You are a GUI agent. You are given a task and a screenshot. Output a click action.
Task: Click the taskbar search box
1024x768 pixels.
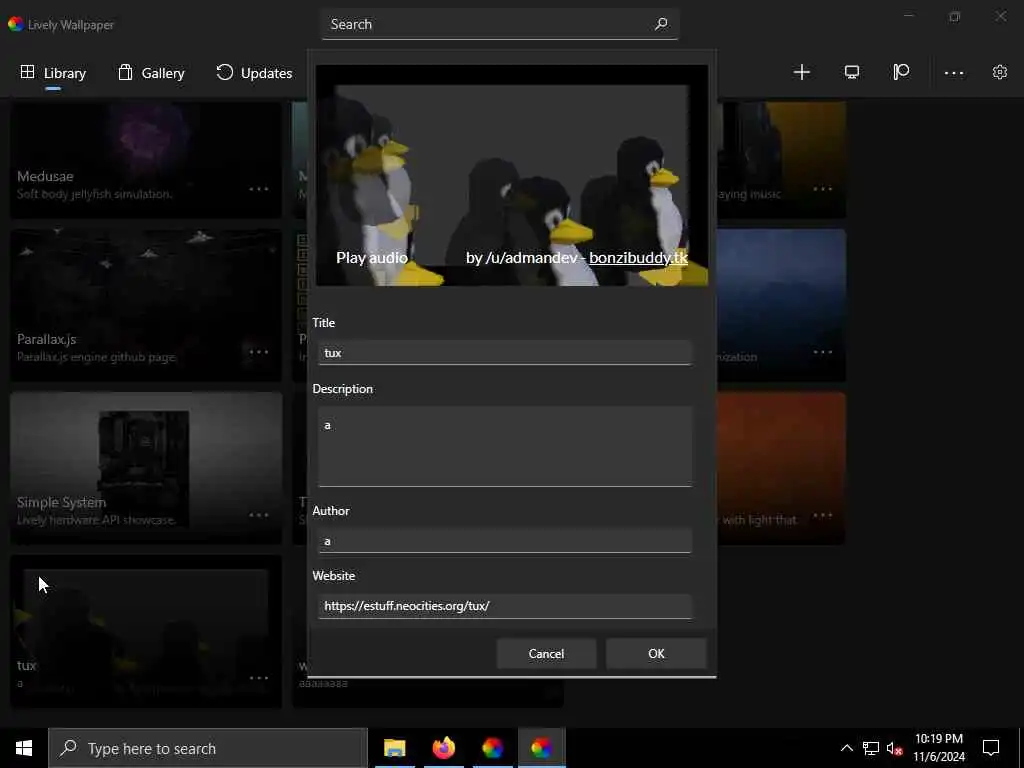(208, 748)
